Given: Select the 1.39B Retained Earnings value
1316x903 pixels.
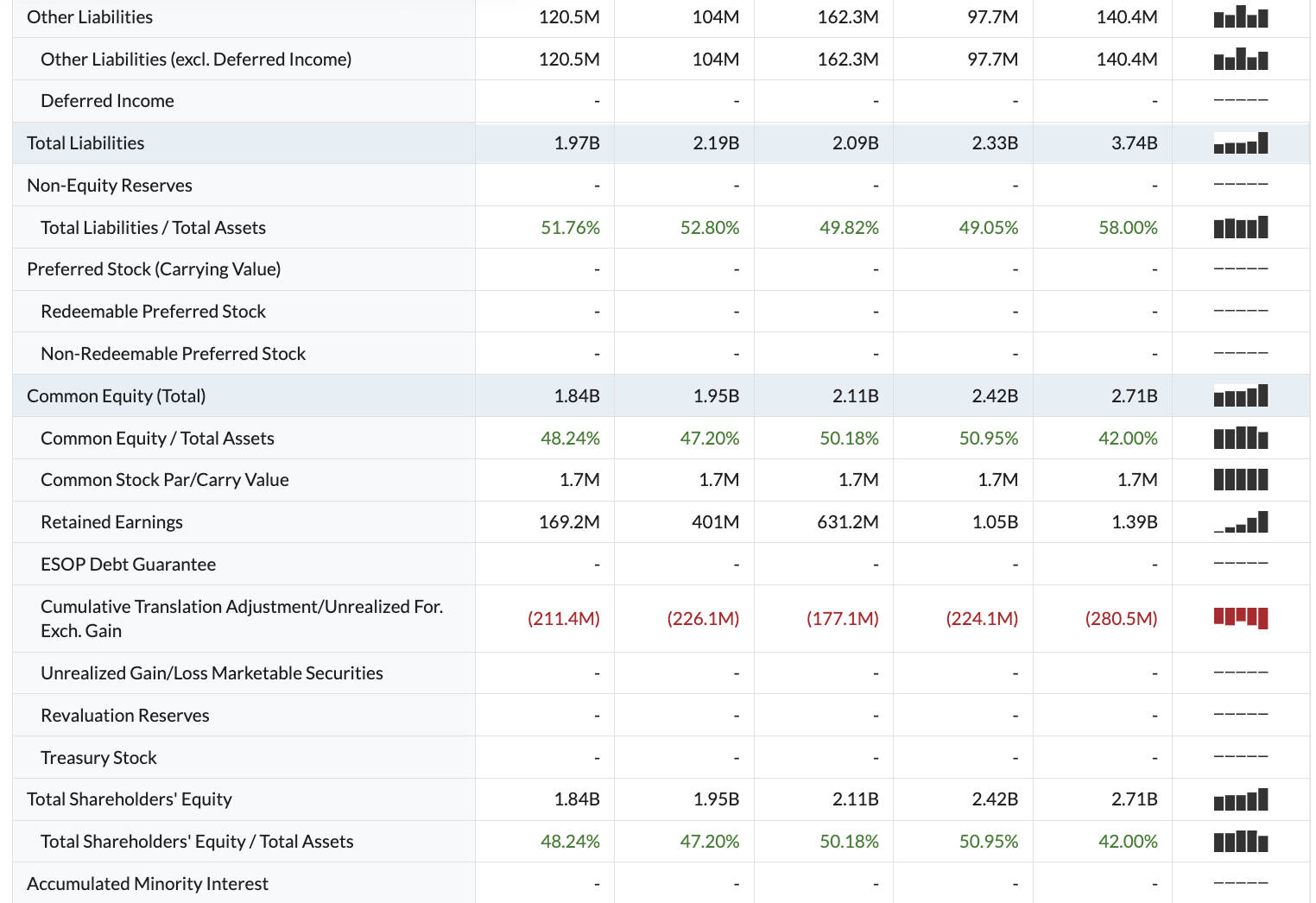Looking at the screenshot, I should tap(1134, 522).
